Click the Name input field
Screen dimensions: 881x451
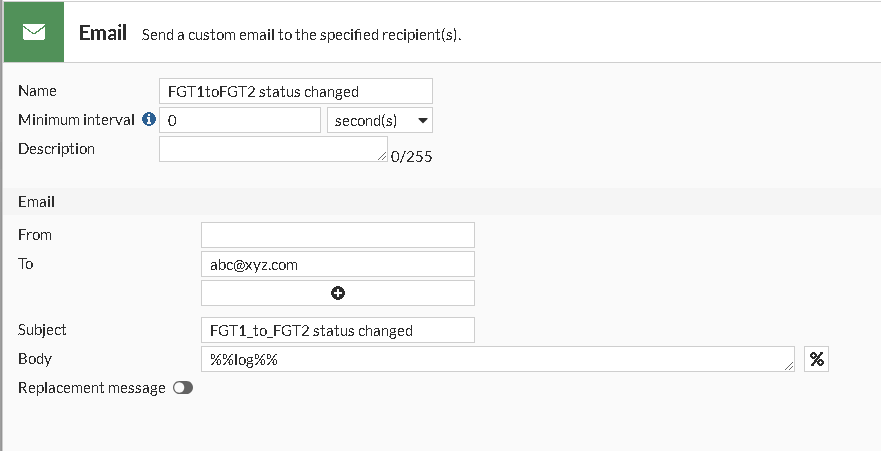click(296, 92)
